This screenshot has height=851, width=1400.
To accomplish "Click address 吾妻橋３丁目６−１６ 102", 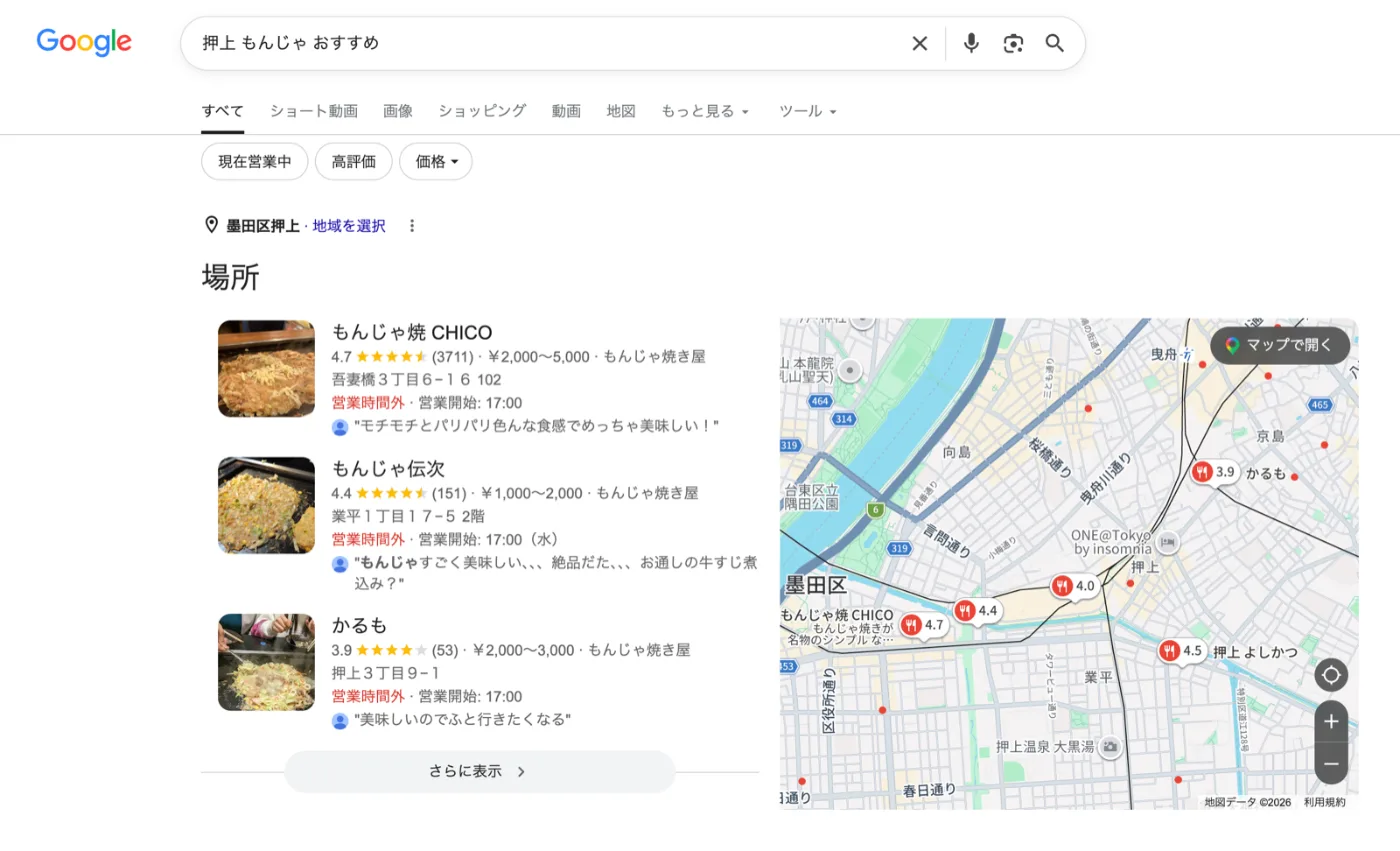I will pyautogui.click(x=416, y=380).
